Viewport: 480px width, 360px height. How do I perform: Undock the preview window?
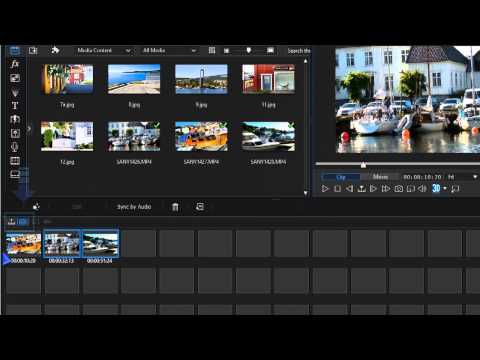point(455,189)
